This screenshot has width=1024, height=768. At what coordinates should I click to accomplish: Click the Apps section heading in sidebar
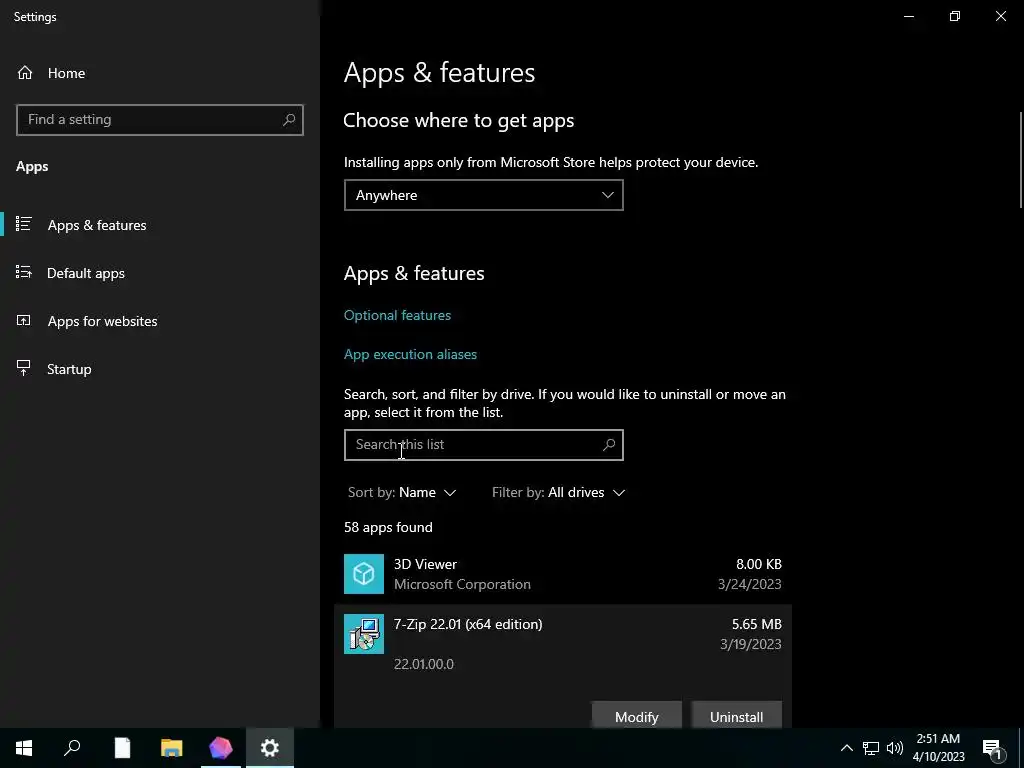click(32, 167)
